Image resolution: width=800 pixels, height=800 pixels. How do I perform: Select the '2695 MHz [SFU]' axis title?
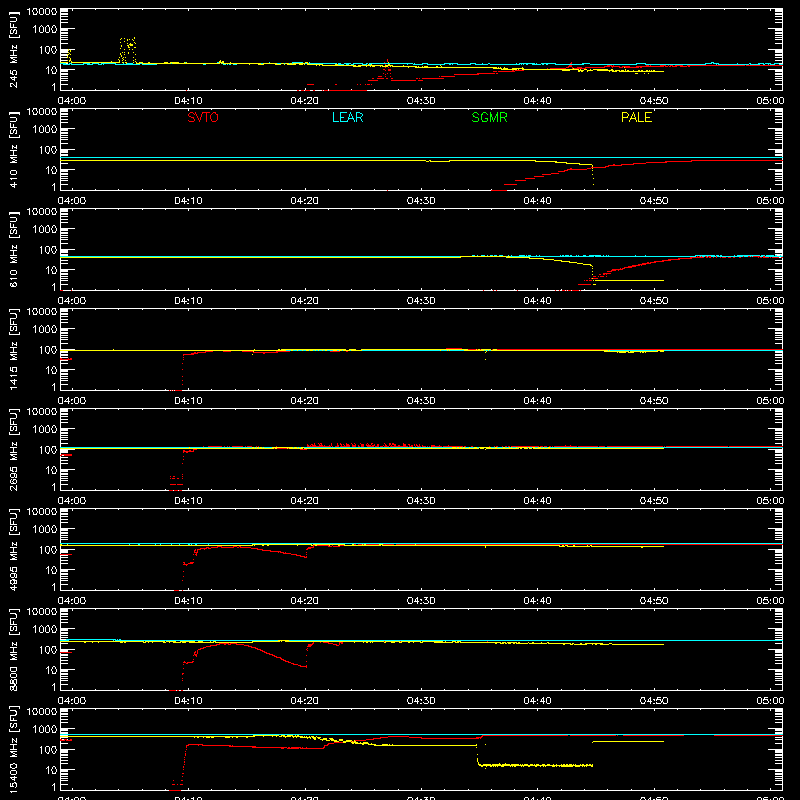13,450
